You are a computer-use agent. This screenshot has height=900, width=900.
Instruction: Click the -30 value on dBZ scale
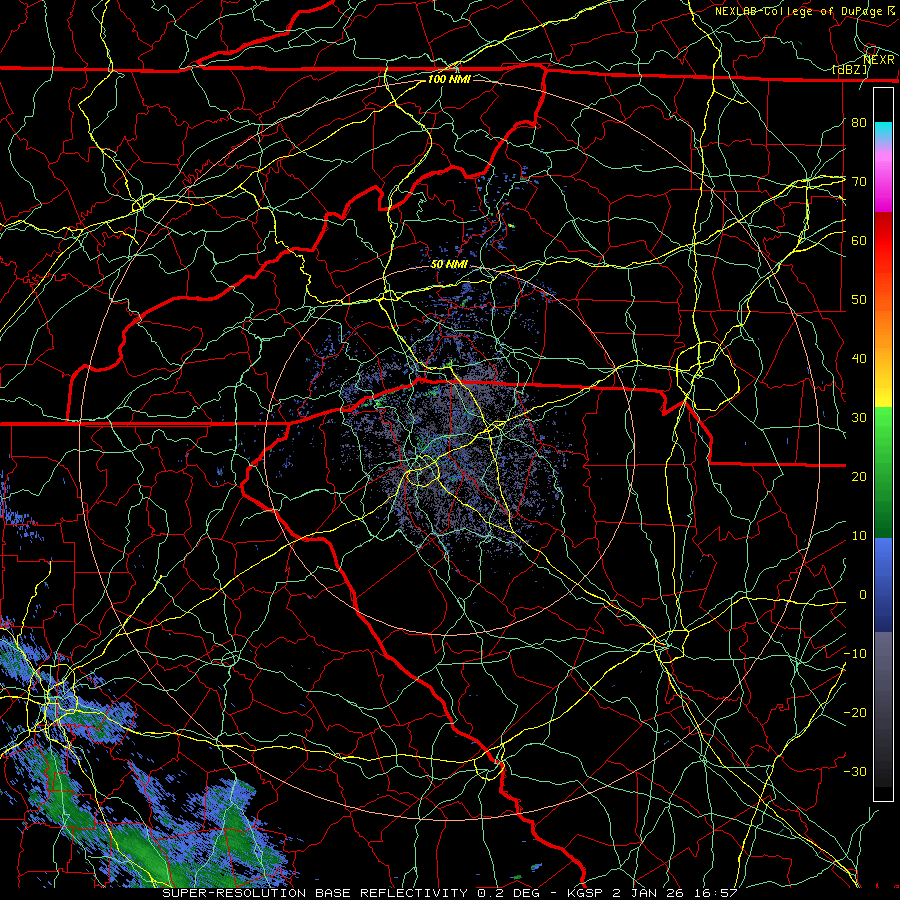coord(855,772)
